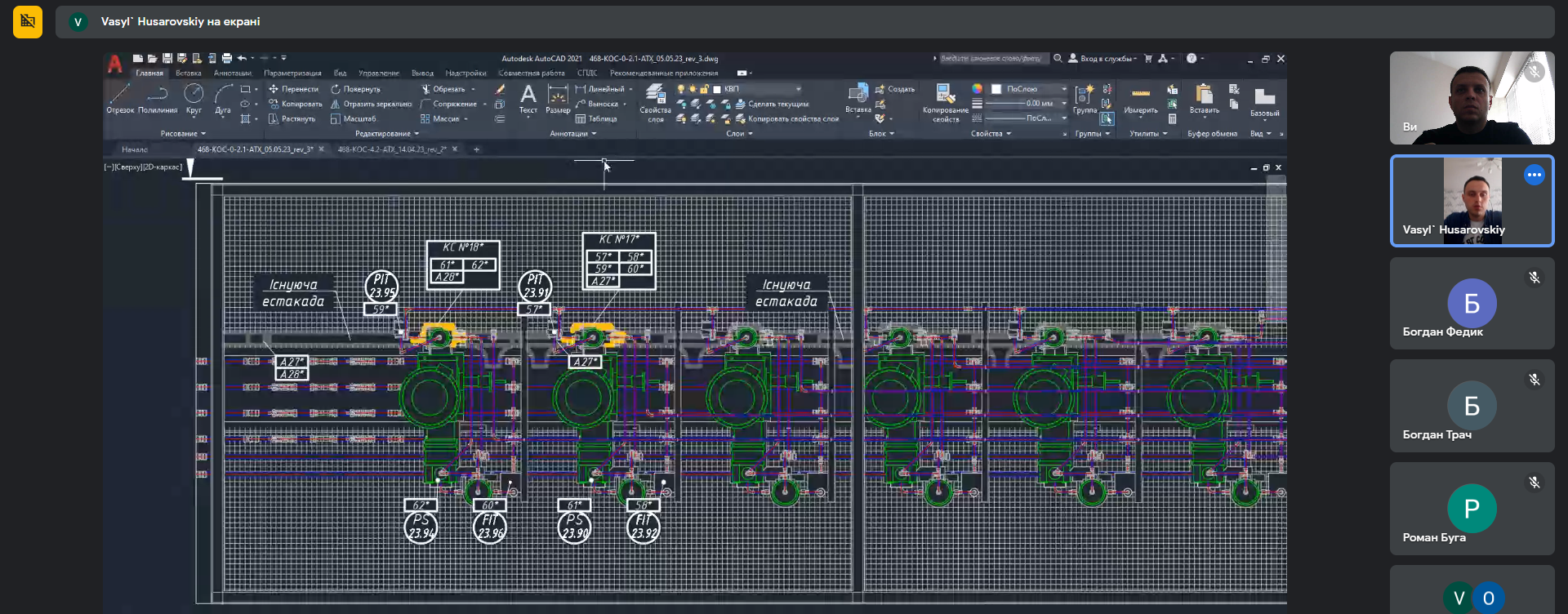The width and height of the screenshot is (1568, 614).
Task: Expand the Редактирование panel
Action: tap(387, 133)
